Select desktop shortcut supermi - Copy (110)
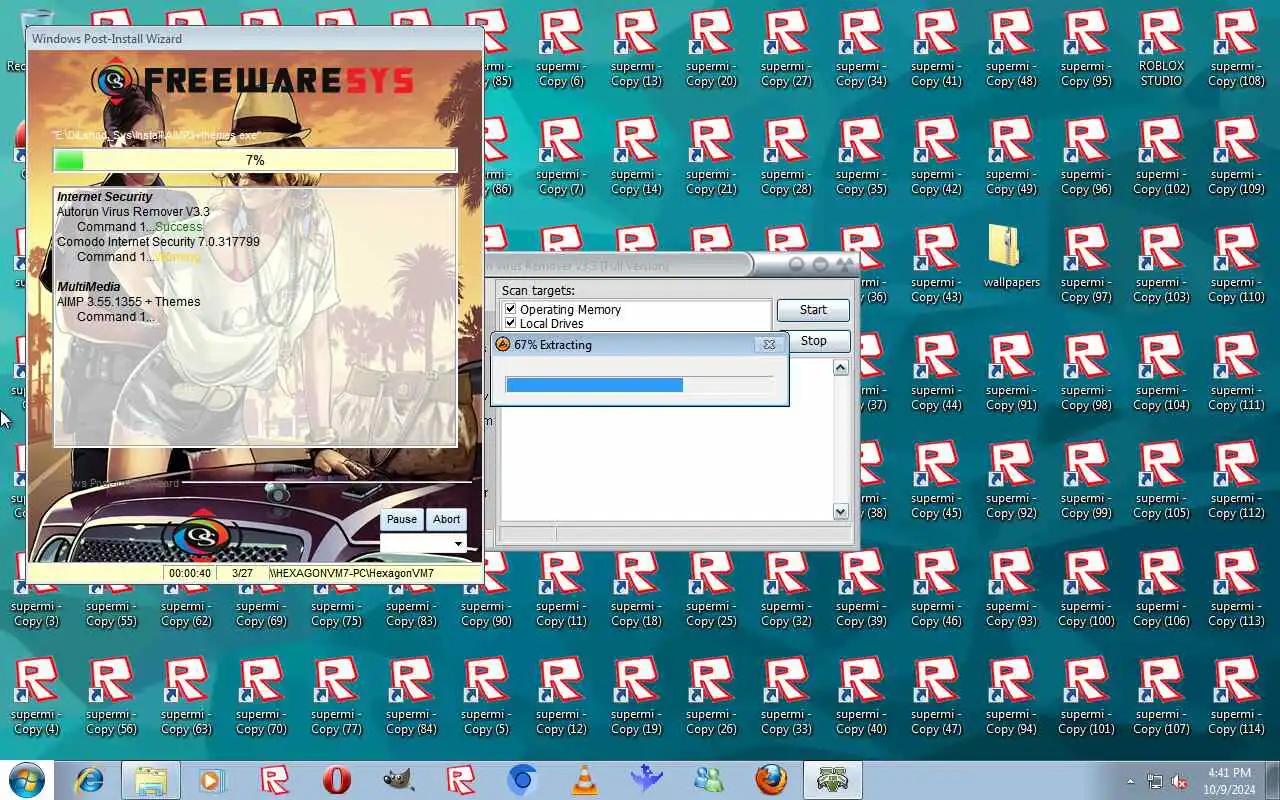This screenshot has height=800, width=1280. click(1236, 264)
